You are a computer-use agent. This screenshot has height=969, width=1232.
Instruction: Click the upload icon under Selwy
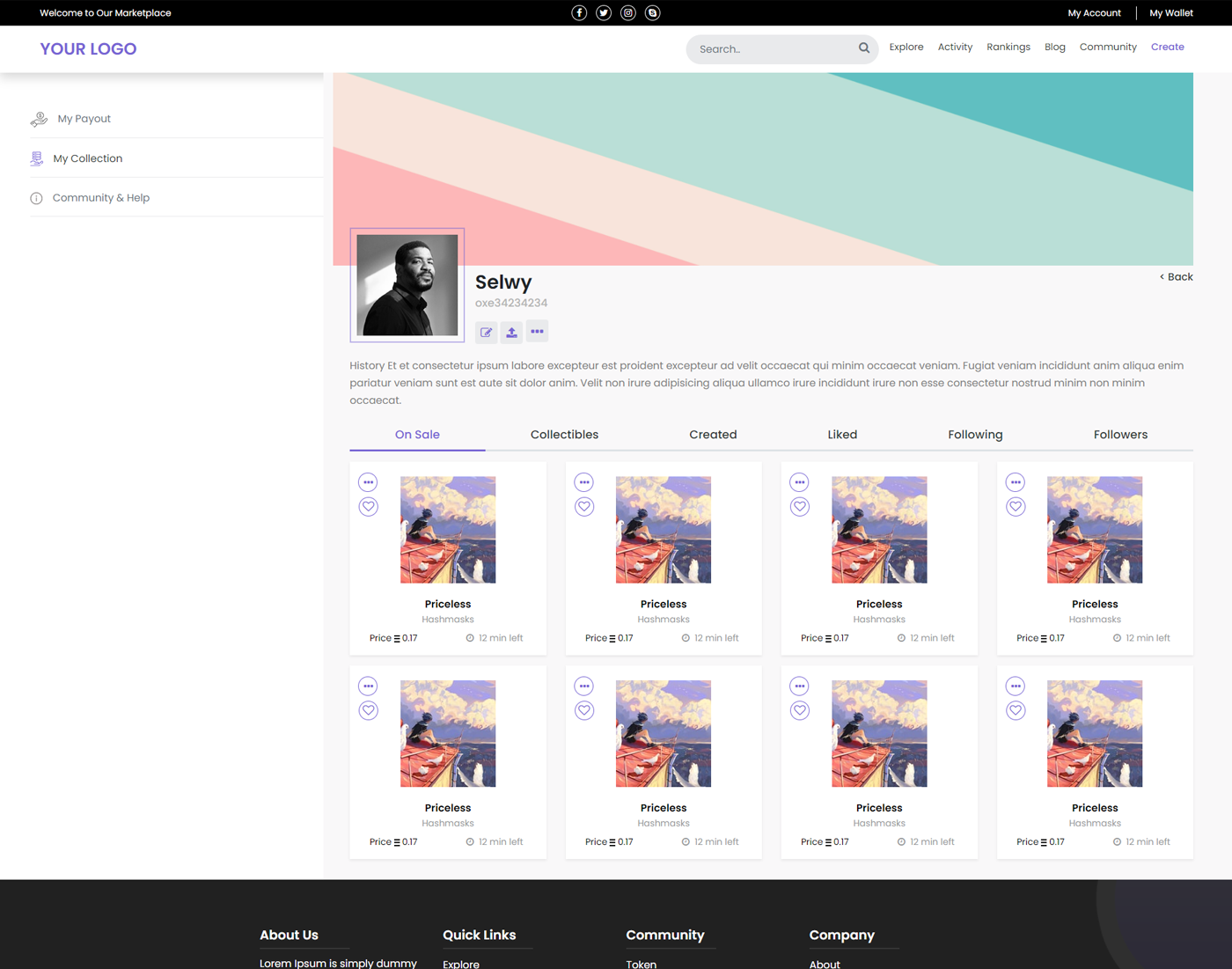click(511, 332)
